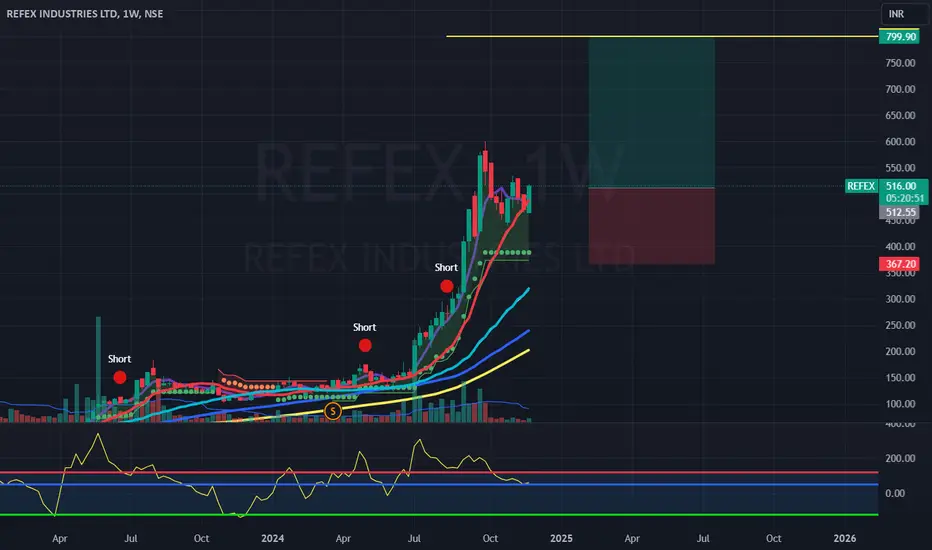Viewport: 932px width, 550px height.
Task: Click the 367.20 stop price label
Action: tap(900, 264)
